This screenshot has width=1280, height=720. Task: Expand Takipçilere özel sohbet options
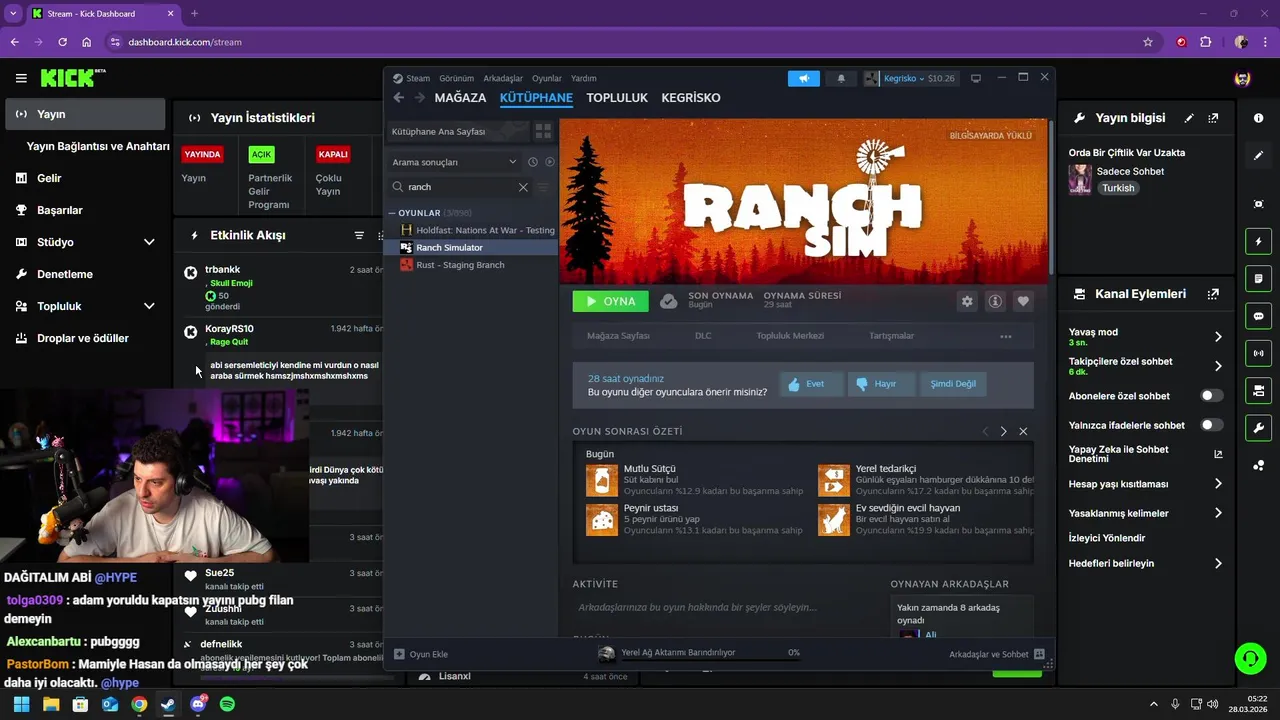(x=1218, y=366)
